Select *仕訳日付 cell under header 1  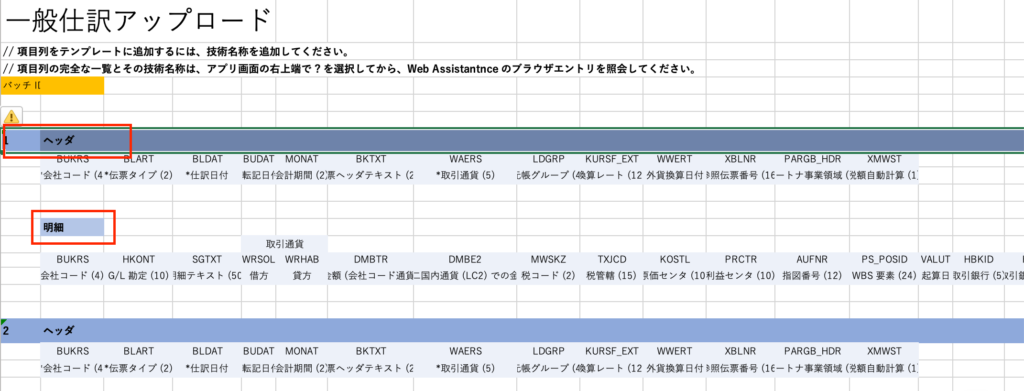pyautogui.click(x=207, y=176)
